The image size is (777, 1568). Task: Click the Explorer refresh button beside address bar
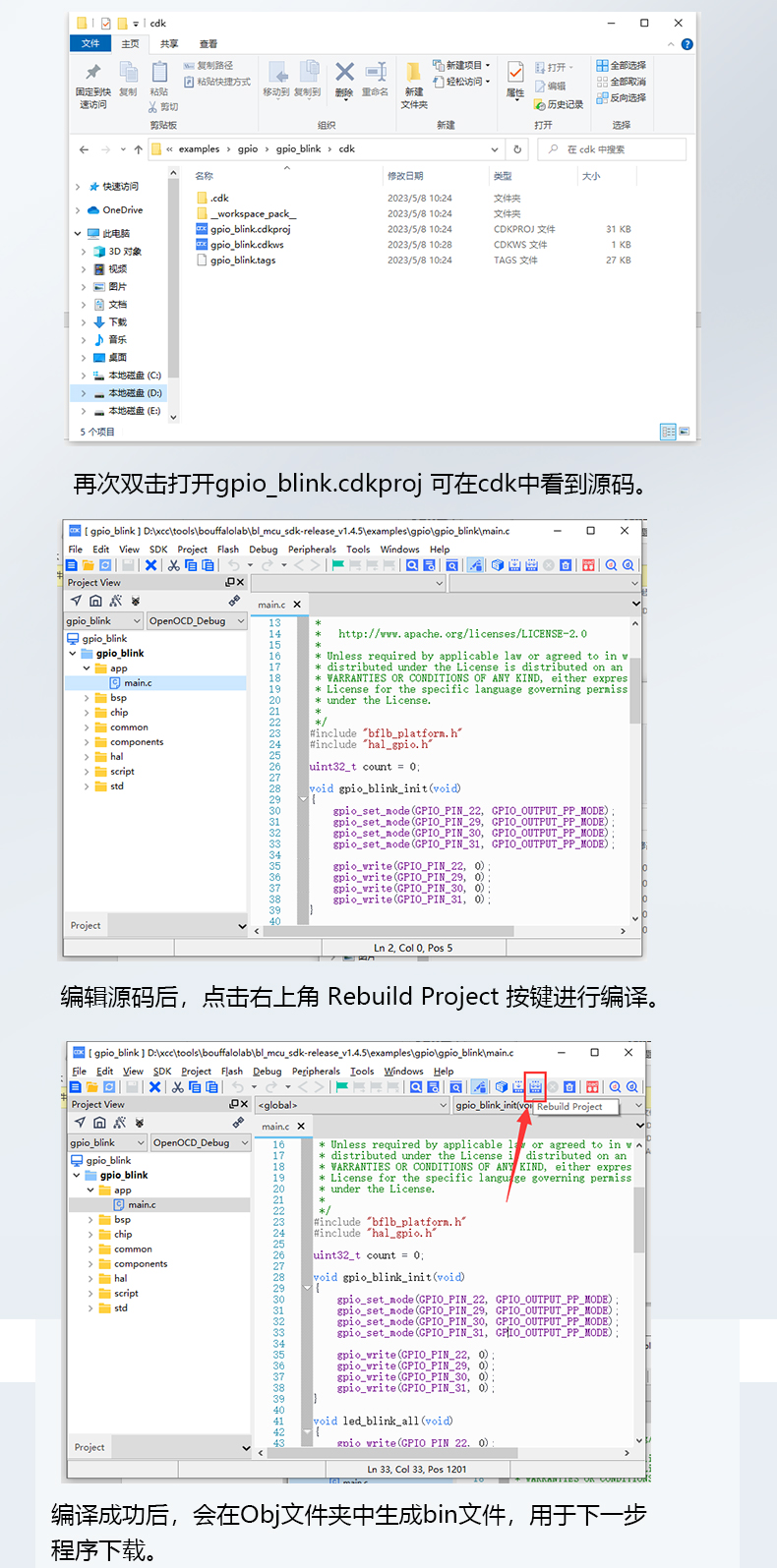click(517, 149)
